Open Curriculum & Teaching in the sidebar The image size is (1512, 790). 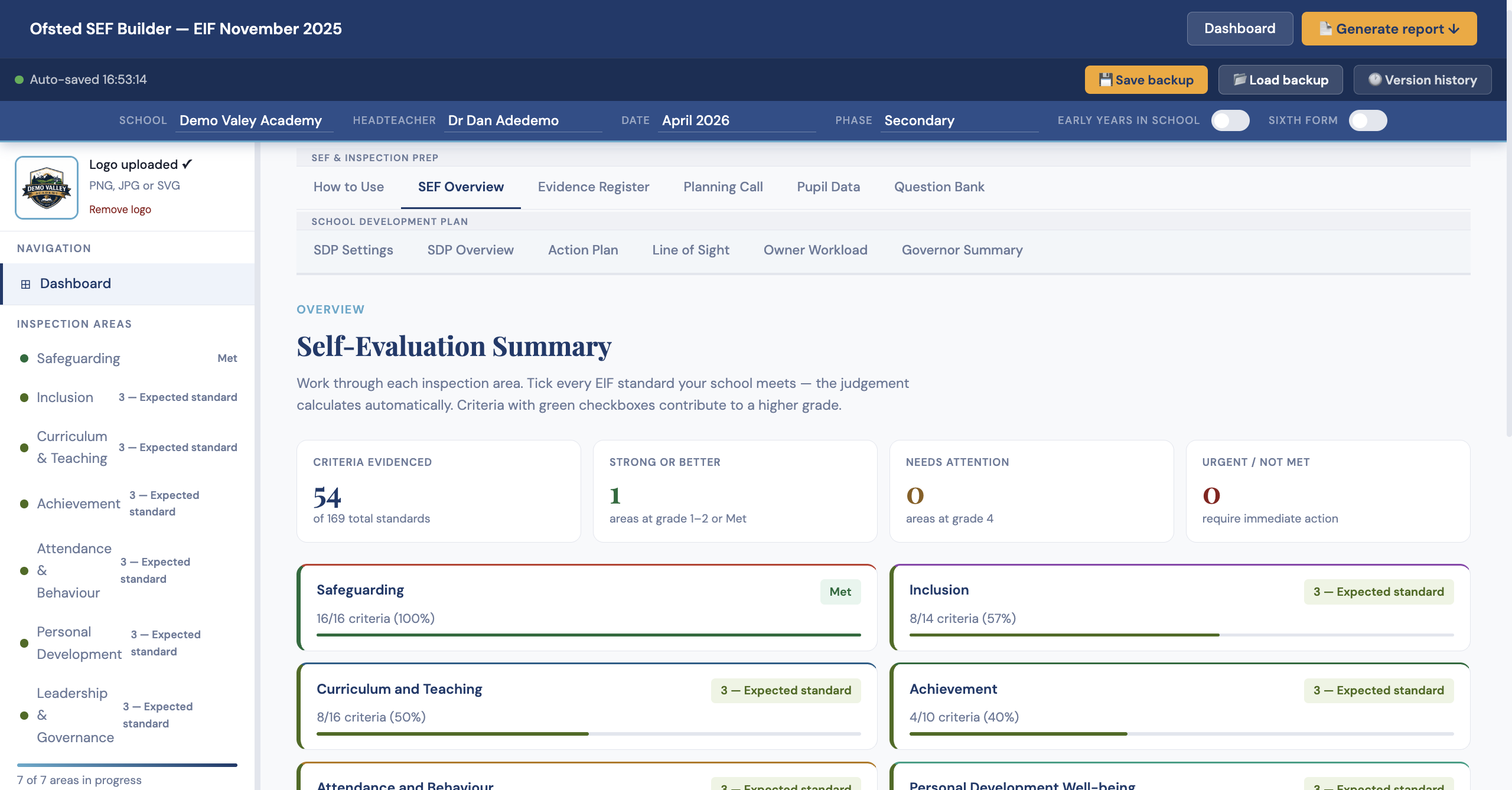[129, 448]
